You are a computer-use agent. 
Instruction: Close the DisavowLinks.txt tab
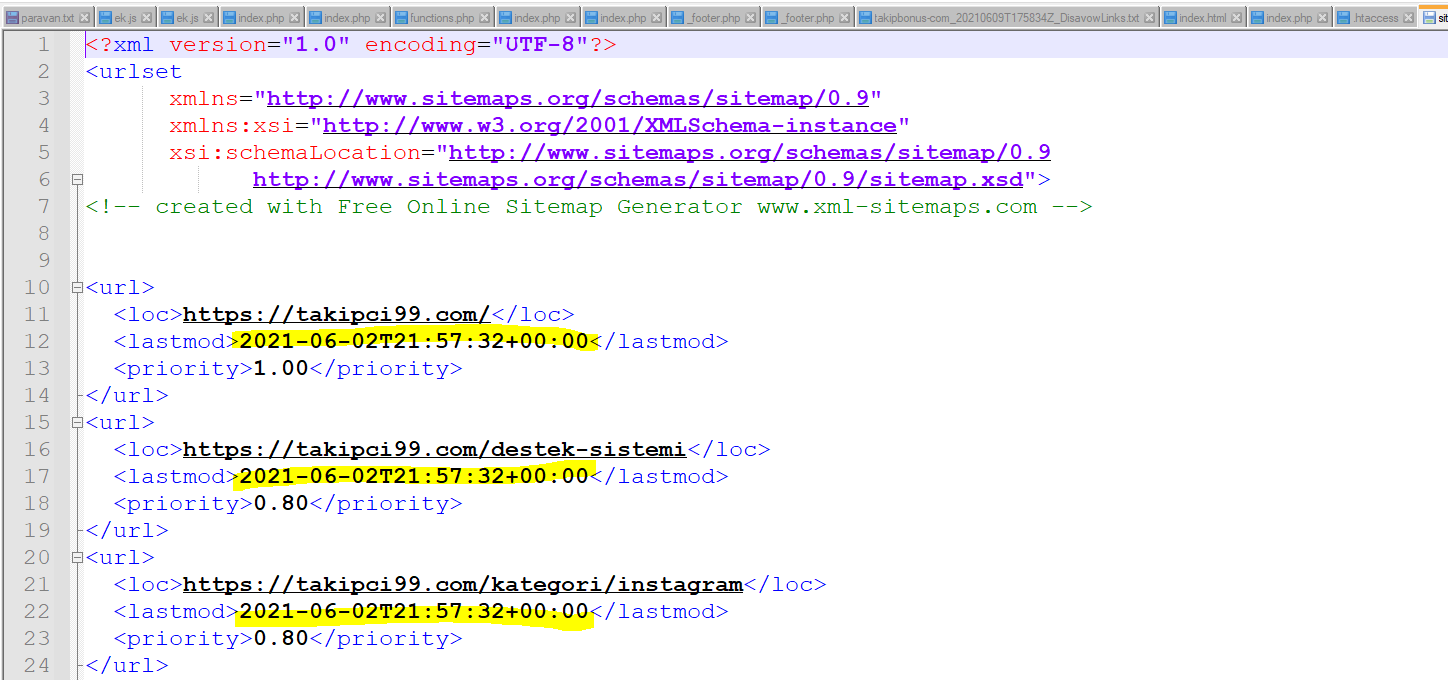pyautogui.click(x=1148, y=18)
